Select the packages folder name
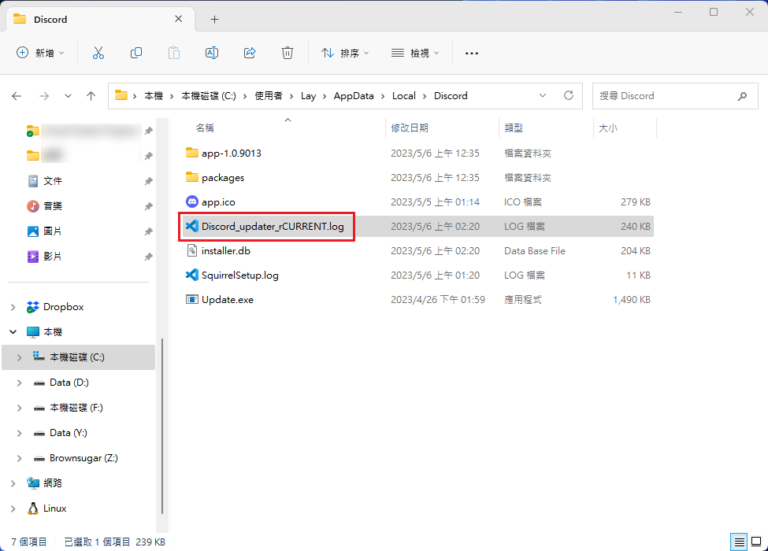 coord(223,178)
